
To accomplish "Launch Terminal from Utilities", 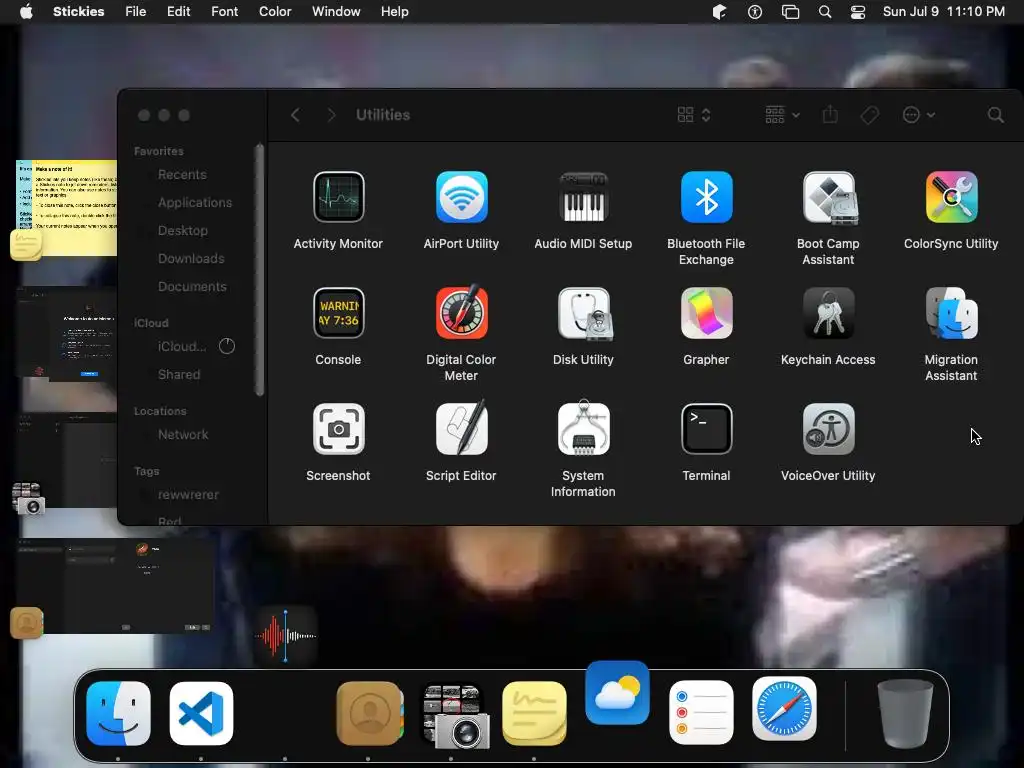I will pyautogui.click(x=706, y=429).
